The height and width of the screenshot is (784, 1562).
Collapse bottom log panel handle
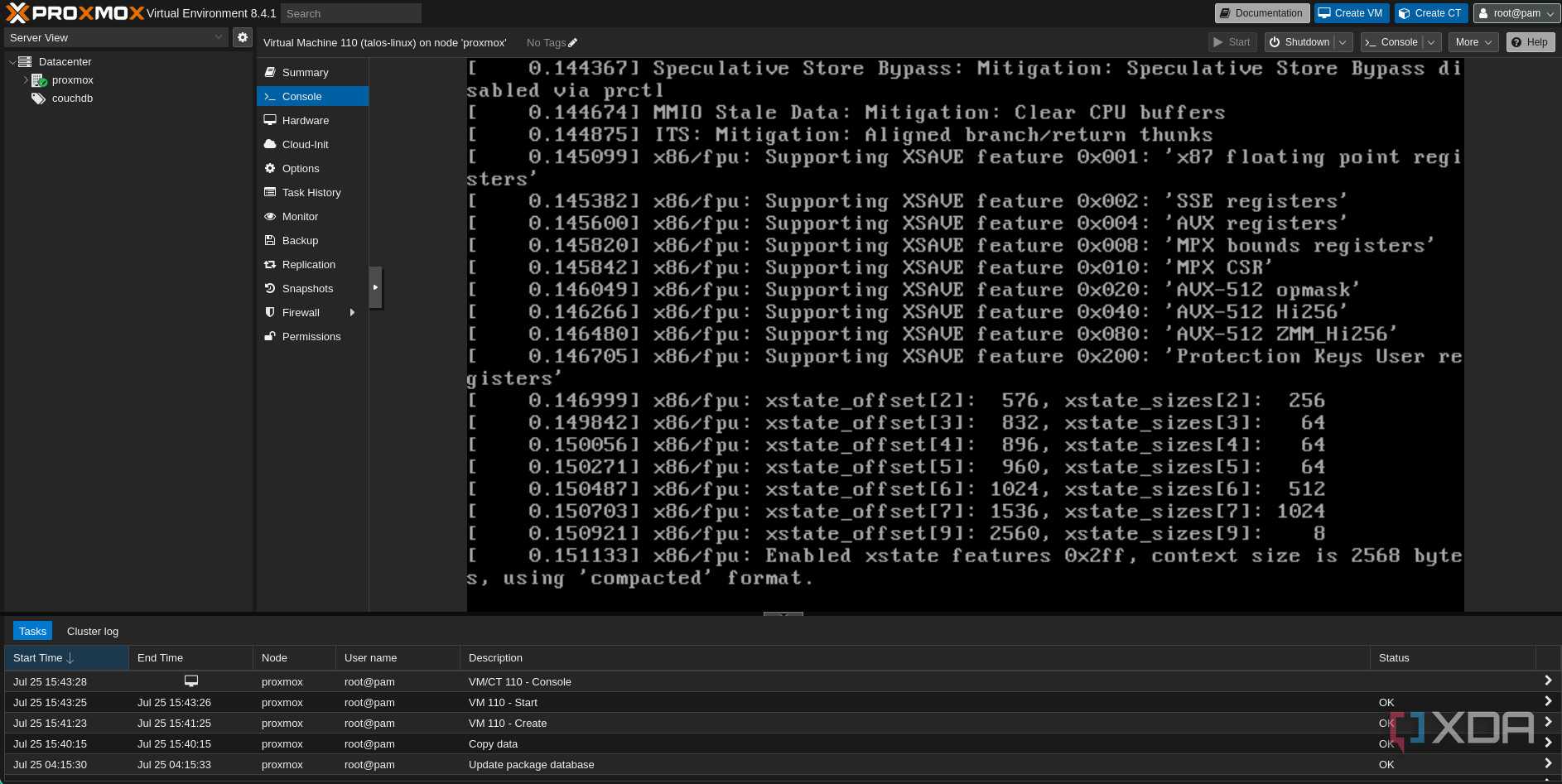[783, 614]
